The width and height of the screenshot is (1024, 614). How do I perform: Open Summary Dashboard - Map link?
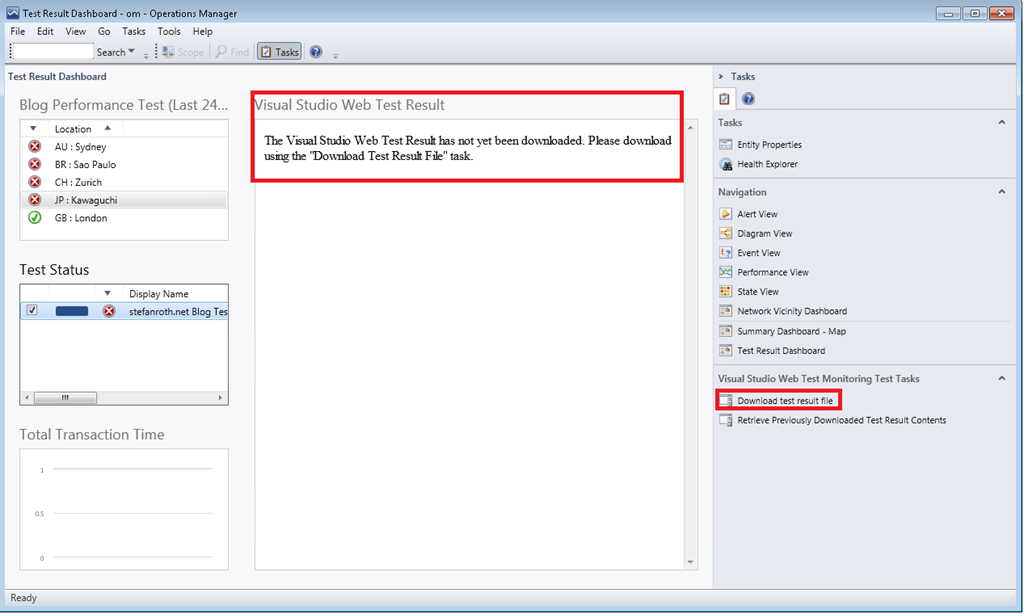coord(792,331)
